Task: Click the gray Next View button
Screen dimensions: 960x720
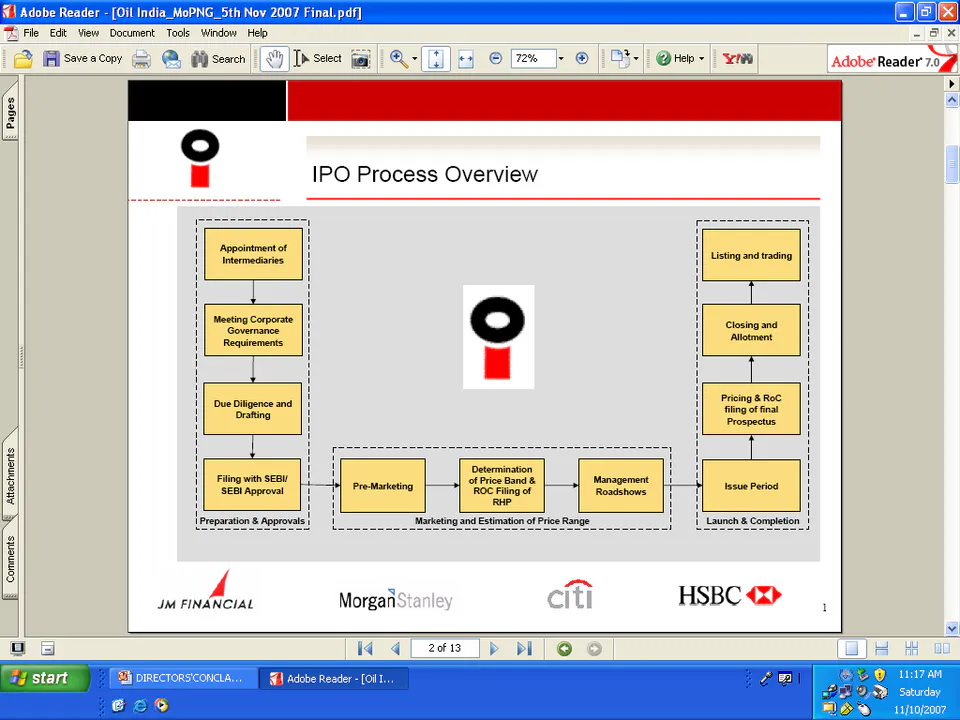Action: [x=594, y=648]
